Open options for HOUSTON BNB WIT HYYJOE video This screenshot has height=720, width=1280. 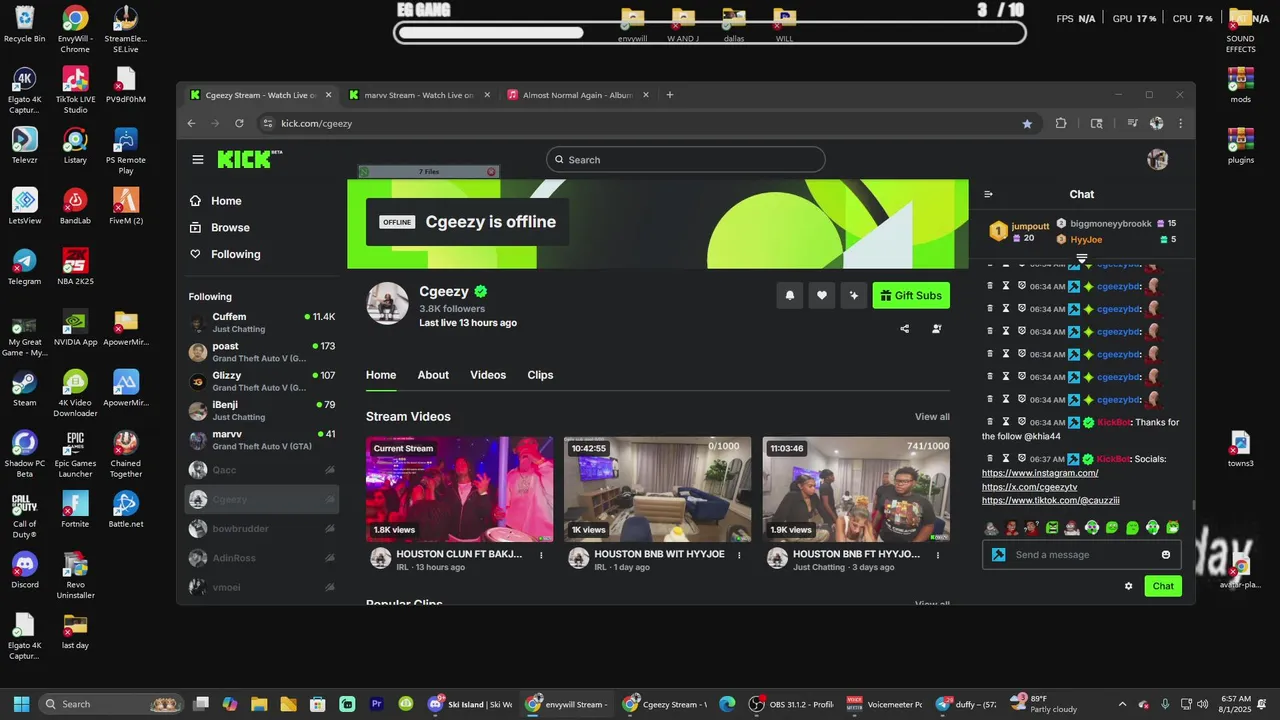point(740,555)
